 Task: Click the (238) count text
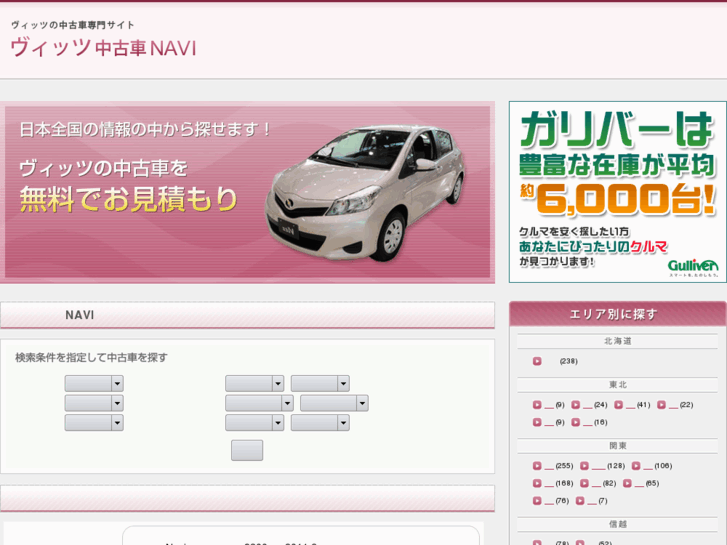point(569,361)
